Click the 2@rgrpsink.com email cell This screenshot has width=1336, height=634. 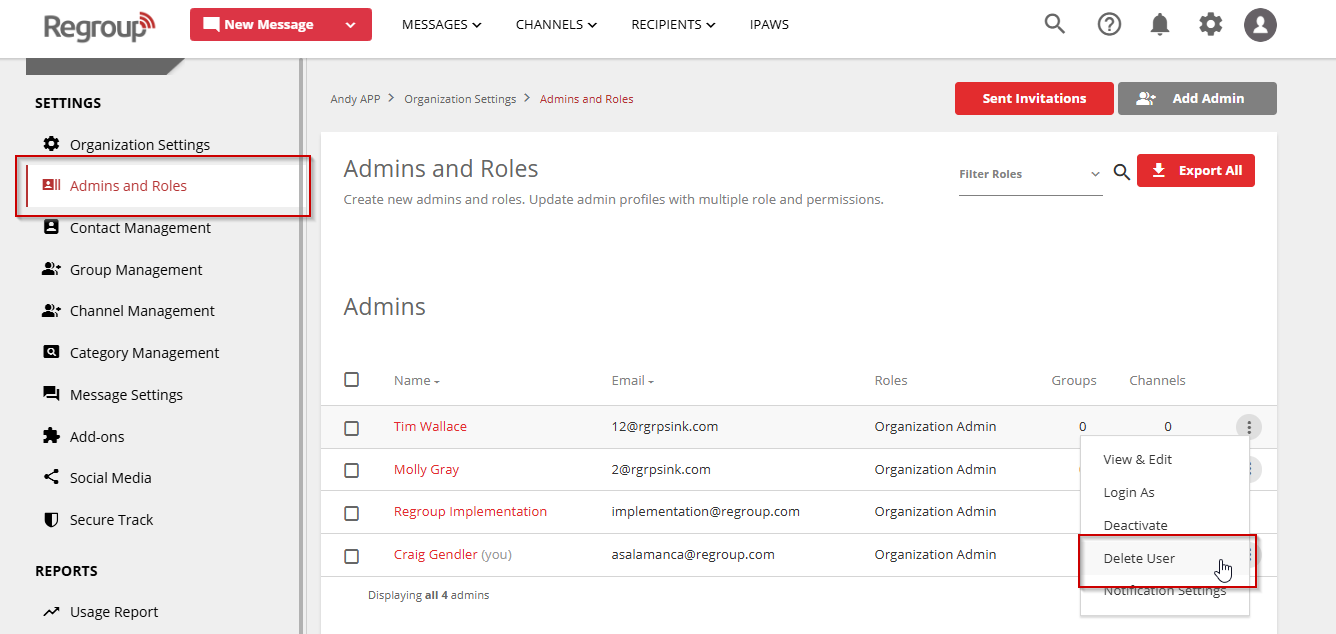coord(661,469)
